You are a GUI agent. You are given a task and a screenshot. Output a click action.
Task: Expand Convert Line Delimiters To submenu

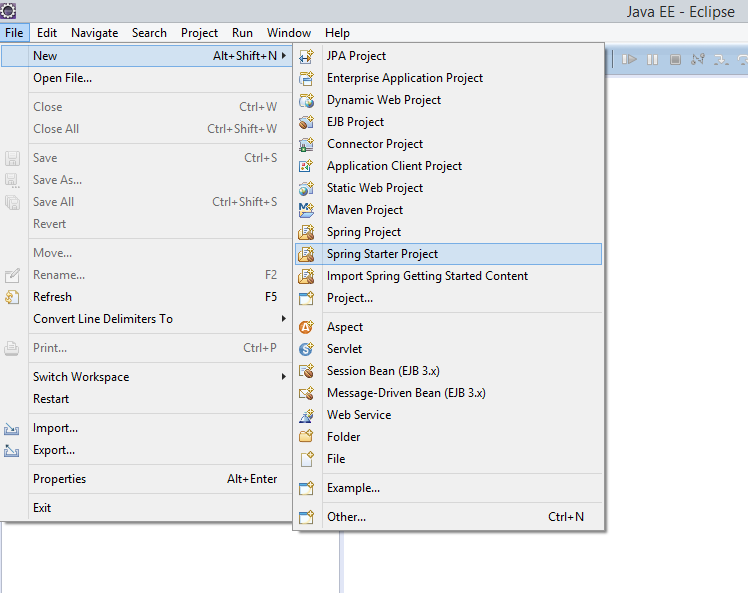click(x=284, y=318)
